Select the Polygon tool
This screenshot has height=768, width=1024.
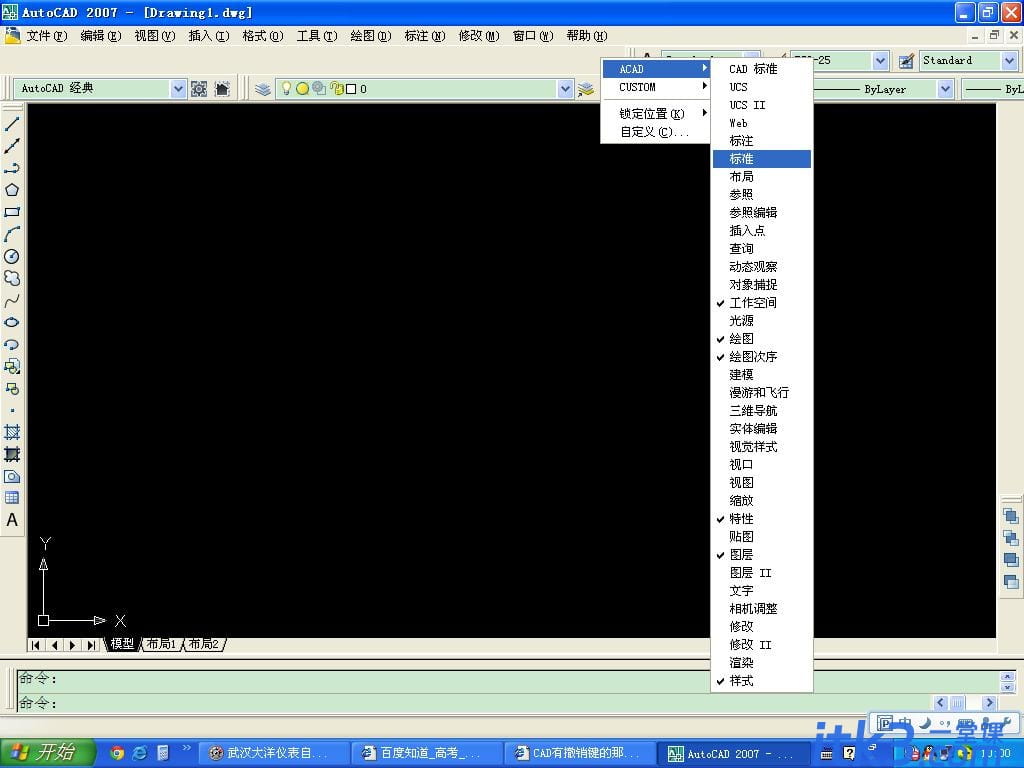click(x=12, y=190)
